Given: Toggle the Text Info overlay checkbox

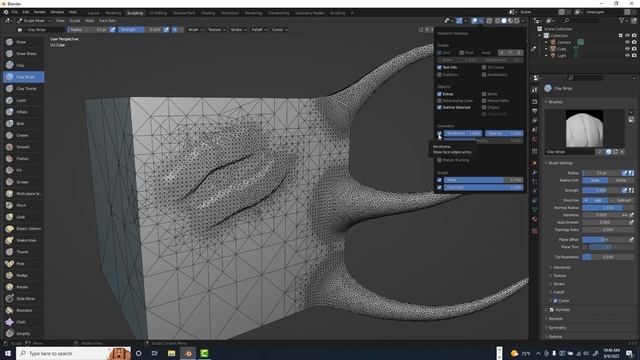Looking at the screenshot, I should [x=440, y=67].
